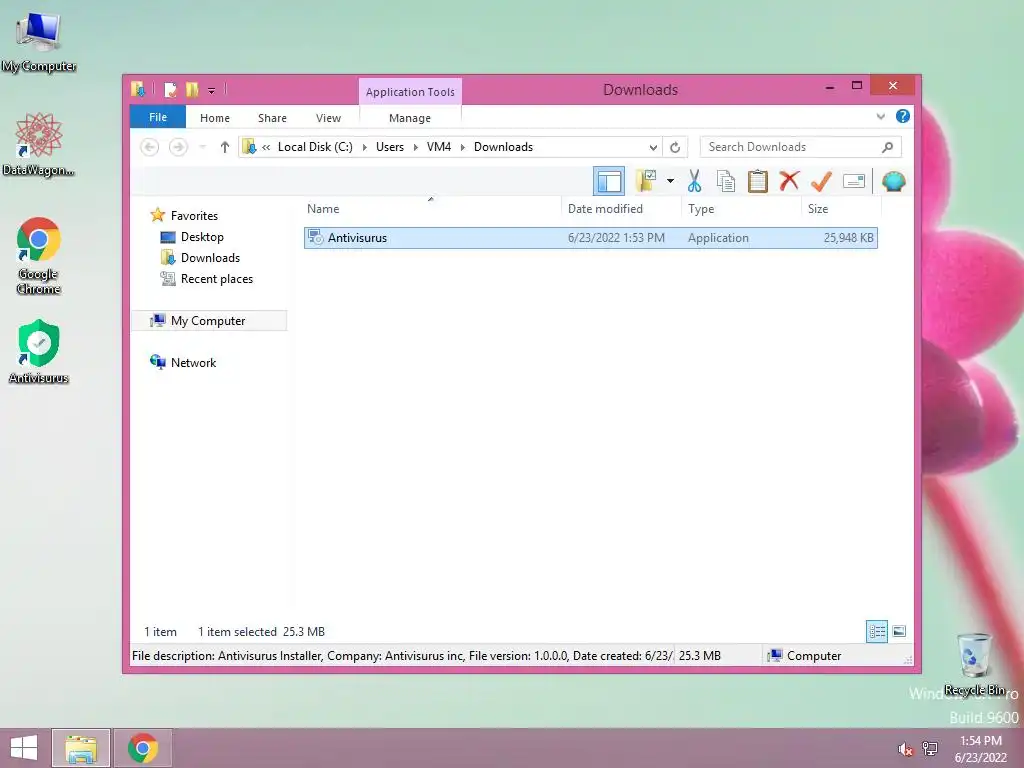Click Local Disk (C:) in address bar

[x=315, y=147]
